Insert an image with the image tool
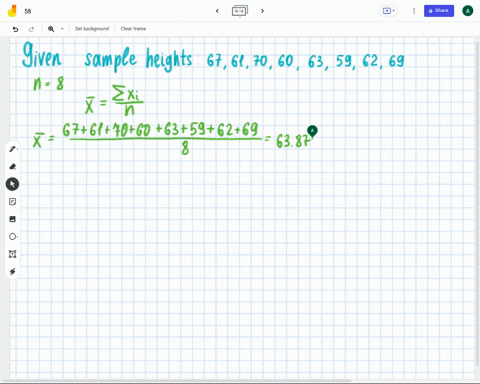The height and width of the screenshot is (384, 480). click(13, 219)
